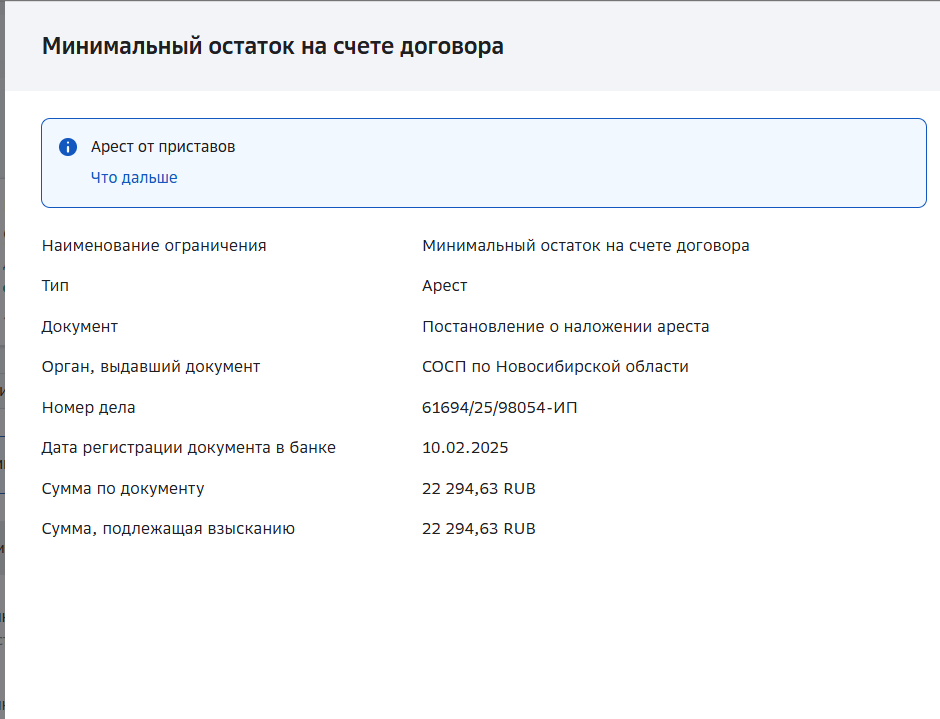The height and width of the screenshot is (719, 940).
Task: Select the type value "Арест"
Action: (x=444, y=286)
